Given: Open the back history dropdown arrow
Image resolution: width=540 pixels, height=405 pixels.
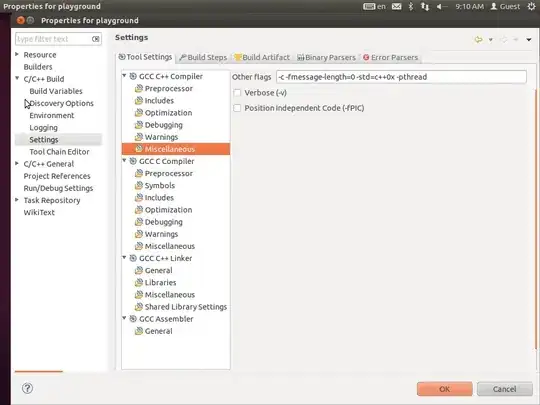Looking at the screenshot, I should (491, 40).
